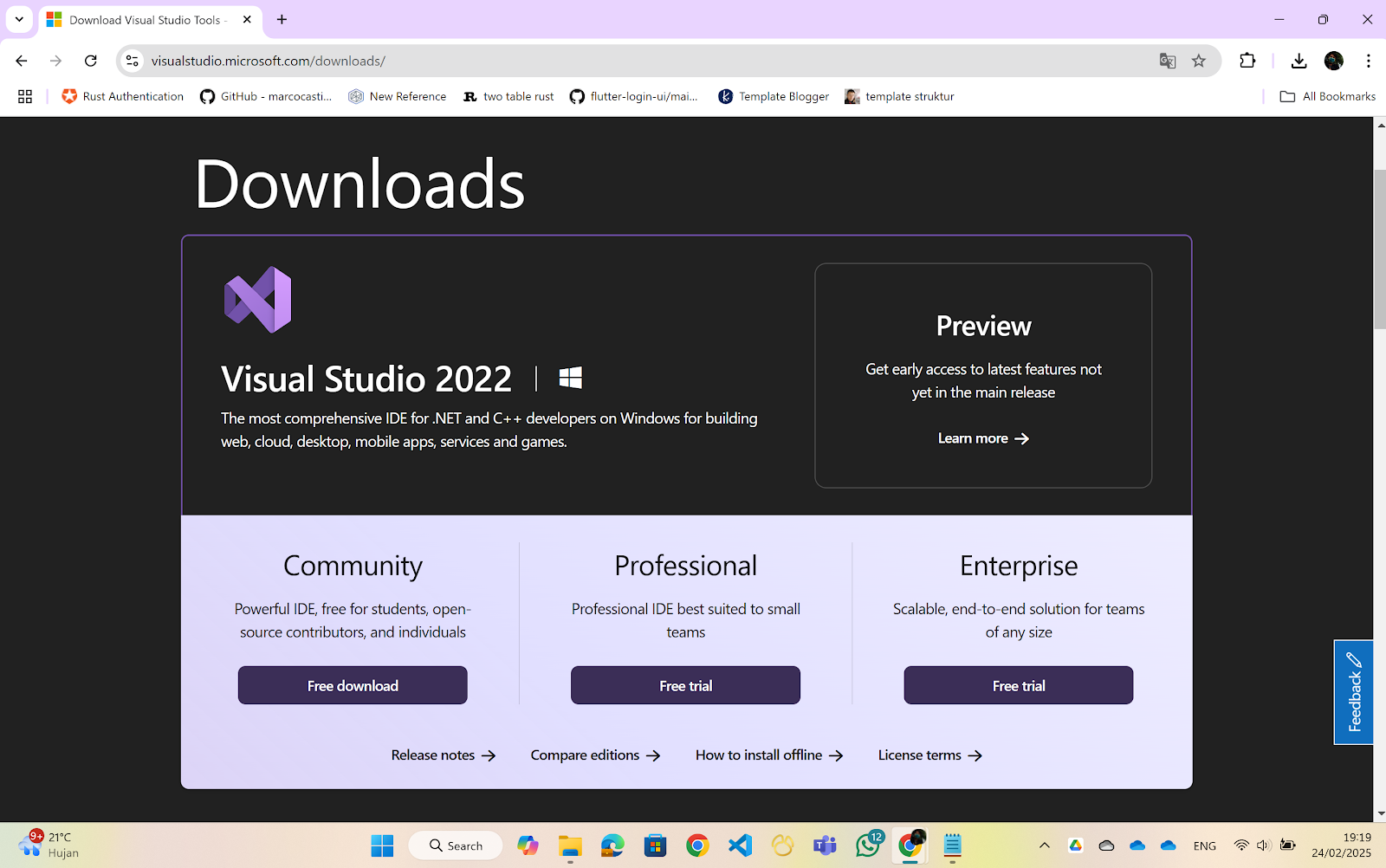Click the scrollbar down arrow

click(x=1380, y=814)
